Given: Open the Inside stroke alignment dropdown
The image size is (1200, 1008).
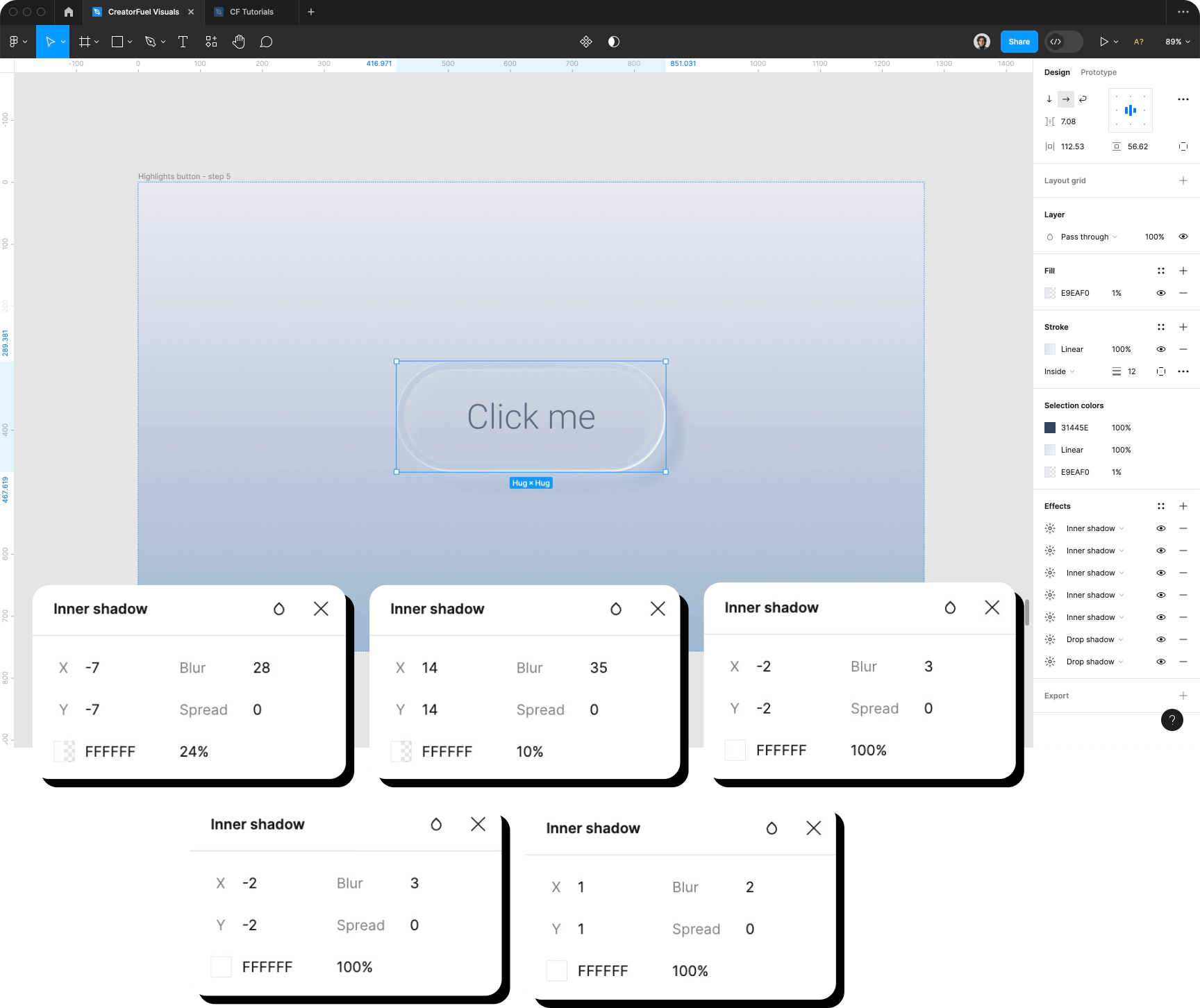Looking at the screenshot, I should pos(1058,371).
